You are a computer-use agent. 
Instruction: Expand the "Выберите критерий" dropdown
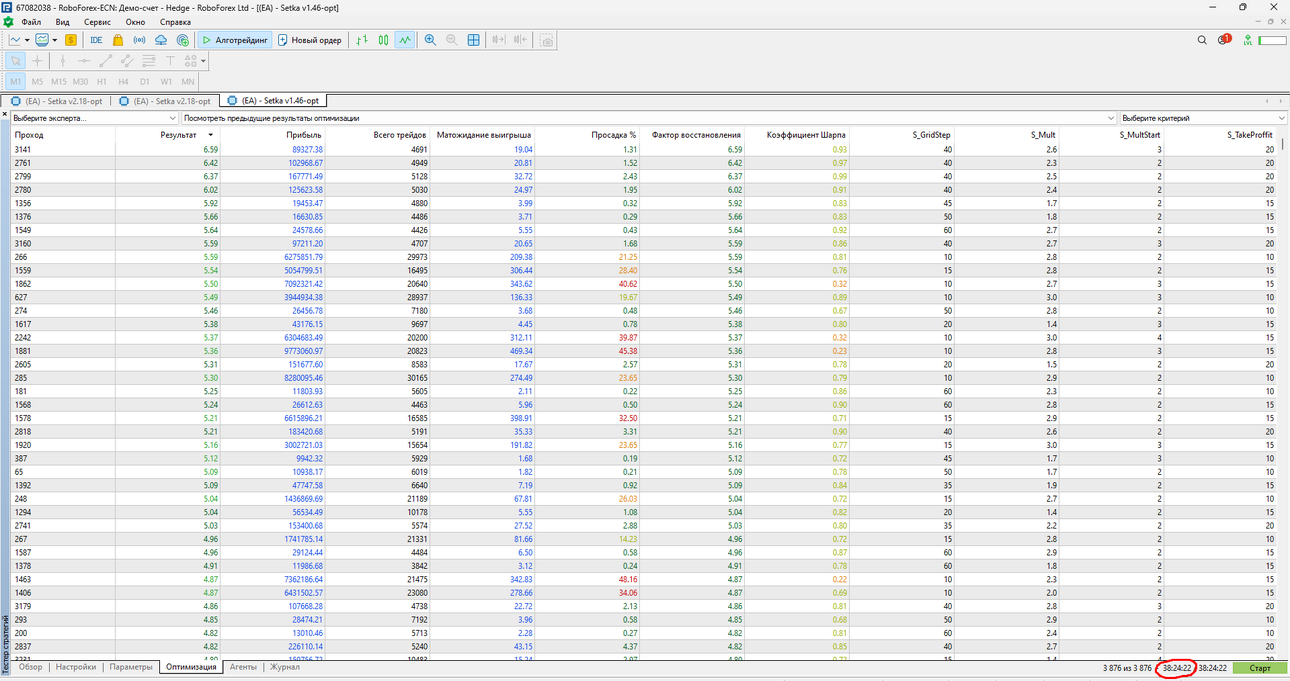[x=1203, y=118]
